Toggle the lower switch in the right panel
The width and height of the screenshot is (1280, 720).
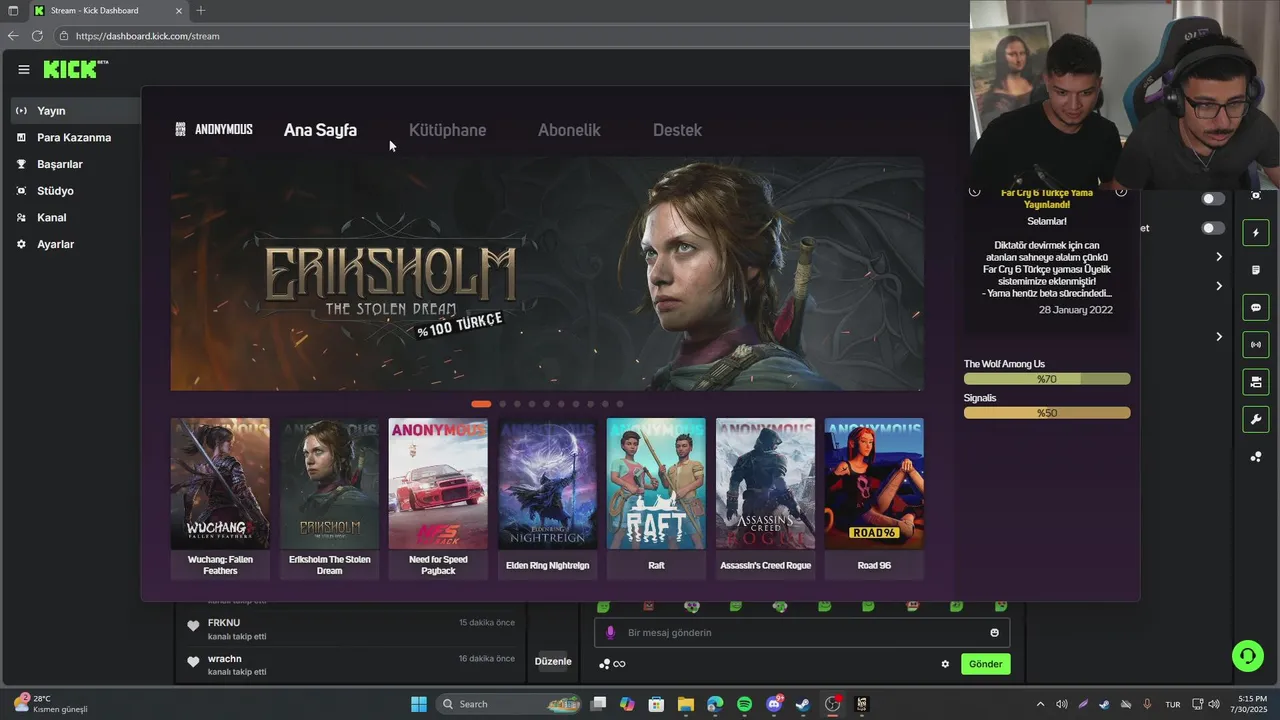pos(1213,228)
